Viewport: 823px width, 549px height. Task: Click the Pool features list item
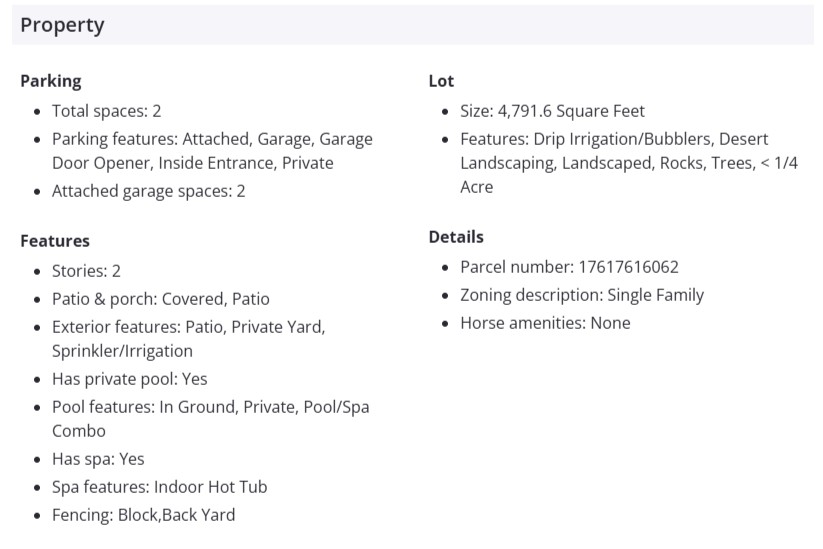[210, 419]
